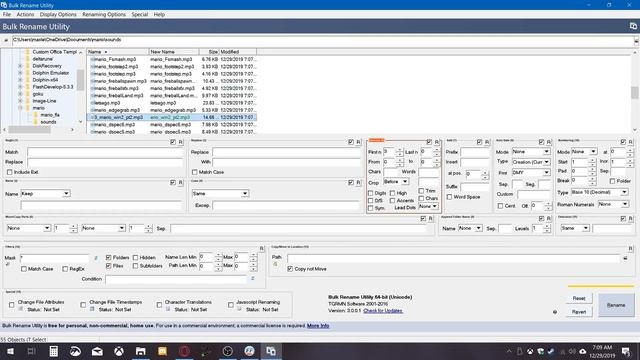Click the R reset button of RegEx panel
Image resolution: width=640 pixels, height=360 pixels.
(180, 142)
